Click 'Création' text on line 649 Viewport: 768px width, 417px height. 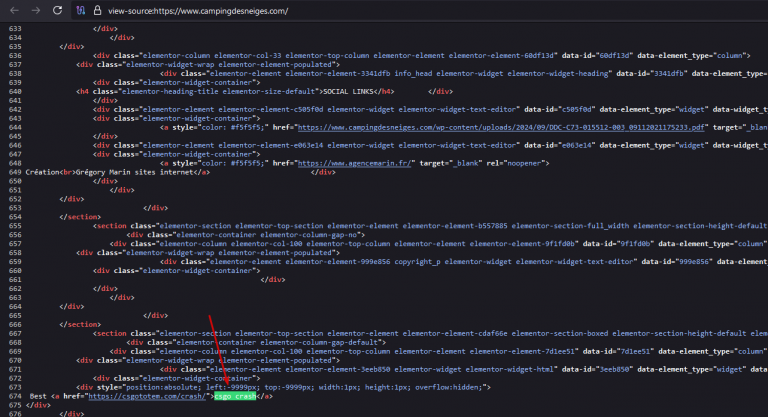point(43,172)
